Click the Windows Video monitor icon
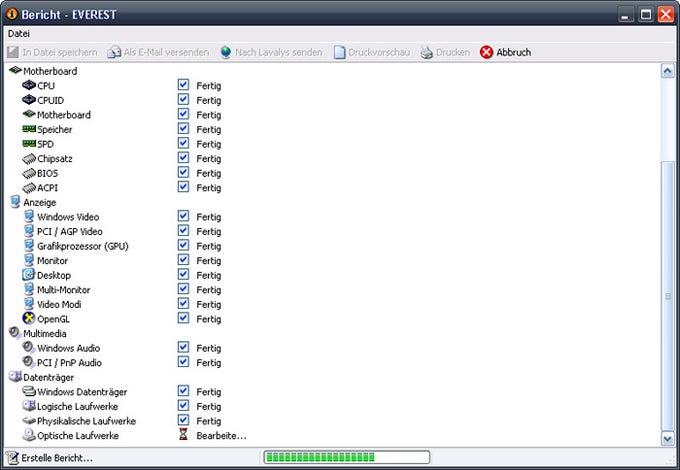680x470 pixels. point(29,216)
